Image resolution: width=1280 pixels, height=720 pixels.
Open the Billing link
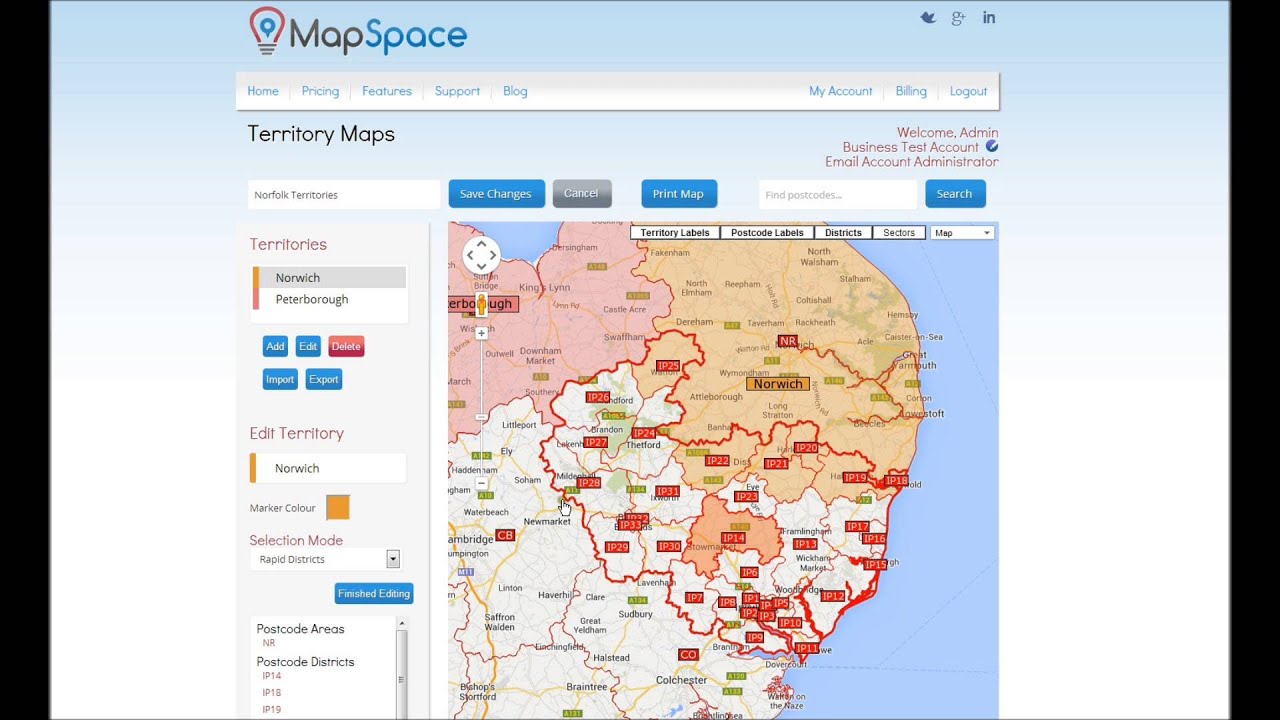click(911, 91)
